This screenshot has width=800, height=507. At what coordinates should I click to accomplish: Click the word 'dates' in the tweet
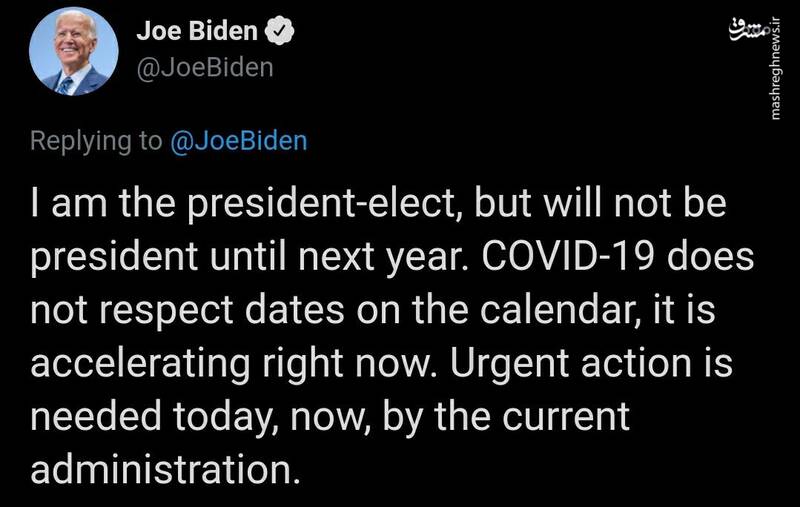[295, 309]
